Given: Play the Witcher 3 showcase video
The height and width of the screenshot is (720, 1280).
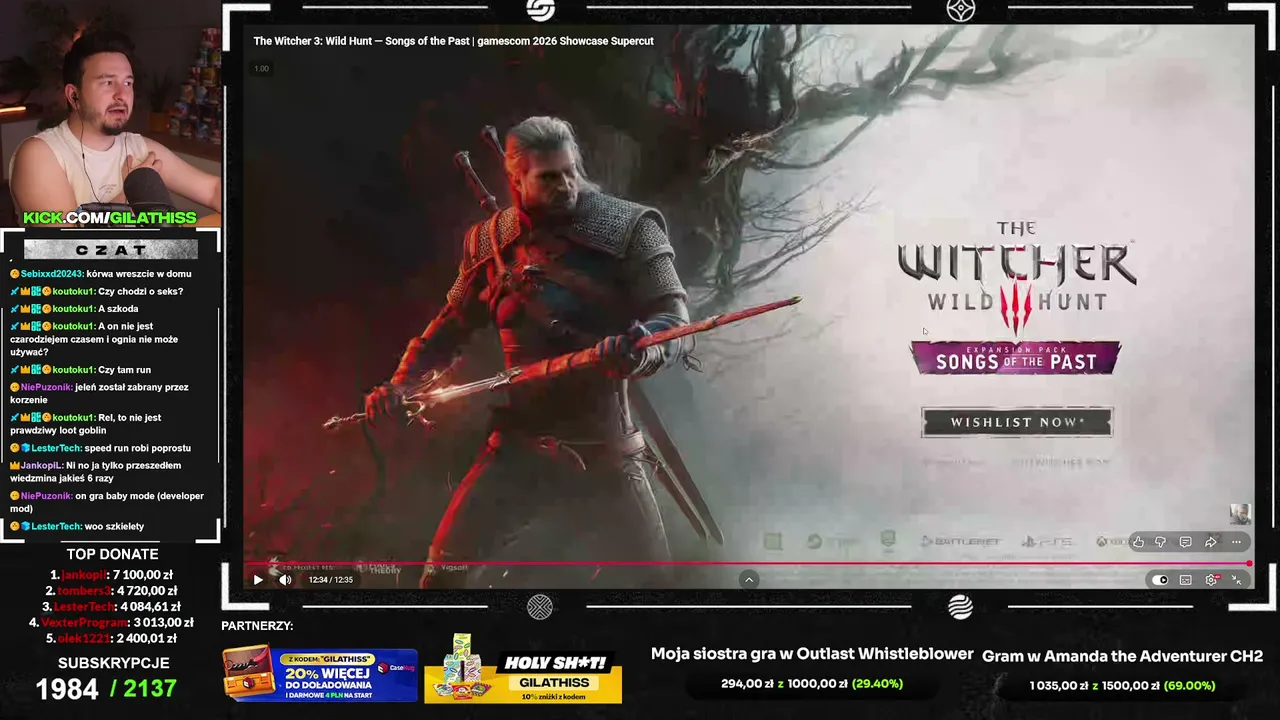Looking at the screenshot, I should pyautogui.click(x=258, y=580).
